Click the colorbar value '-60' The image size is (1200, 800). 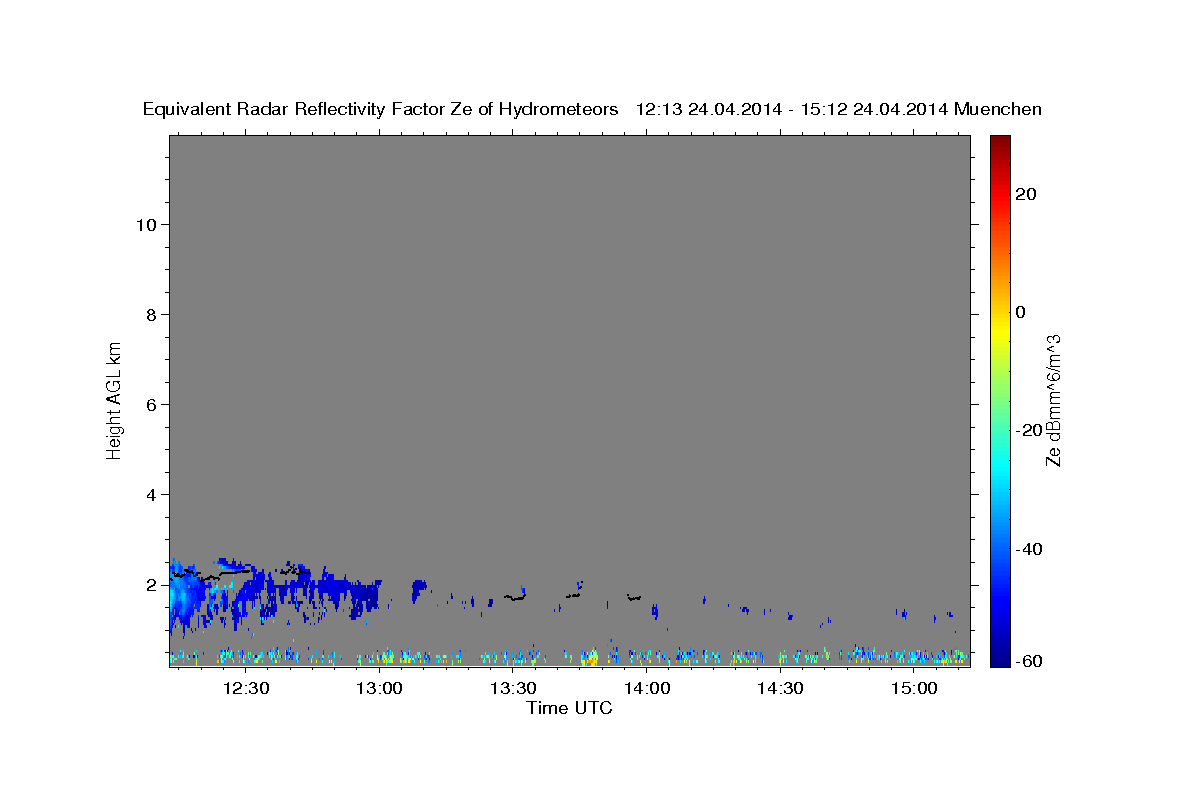tap(1029, 660)
